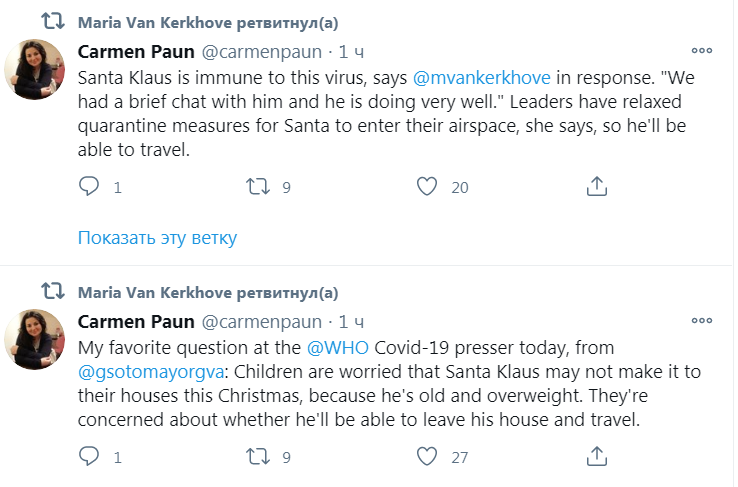This screenshot has width=738, height=487.
Task: Open Carmen Paun name in first tweet
Action: [x=137, y=51]
